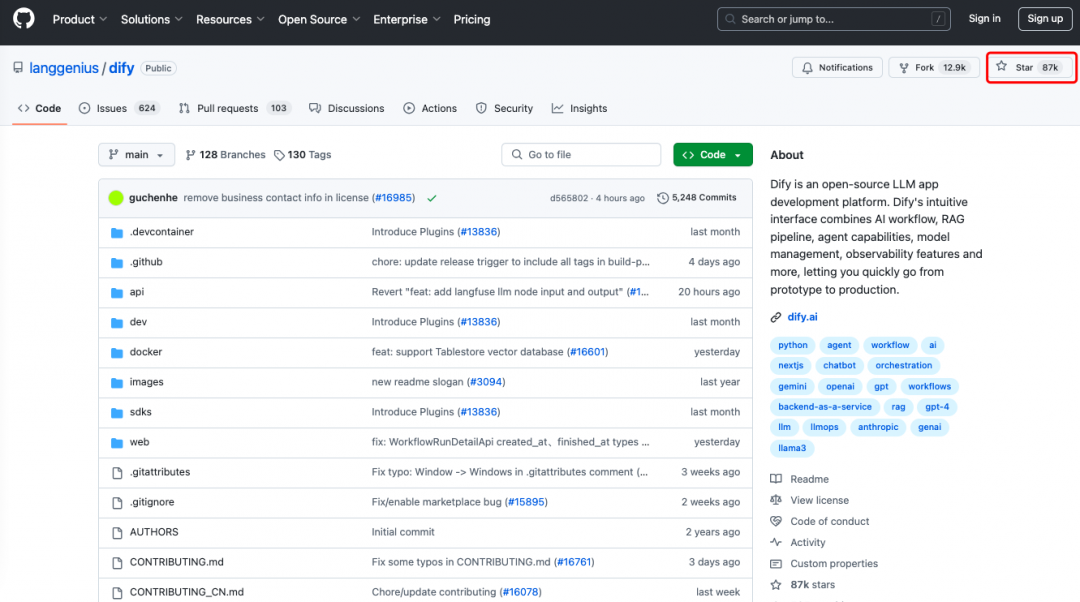Open the dify repository name link
The height and width of the screenshot is (602, 1080).
(121, 68)
